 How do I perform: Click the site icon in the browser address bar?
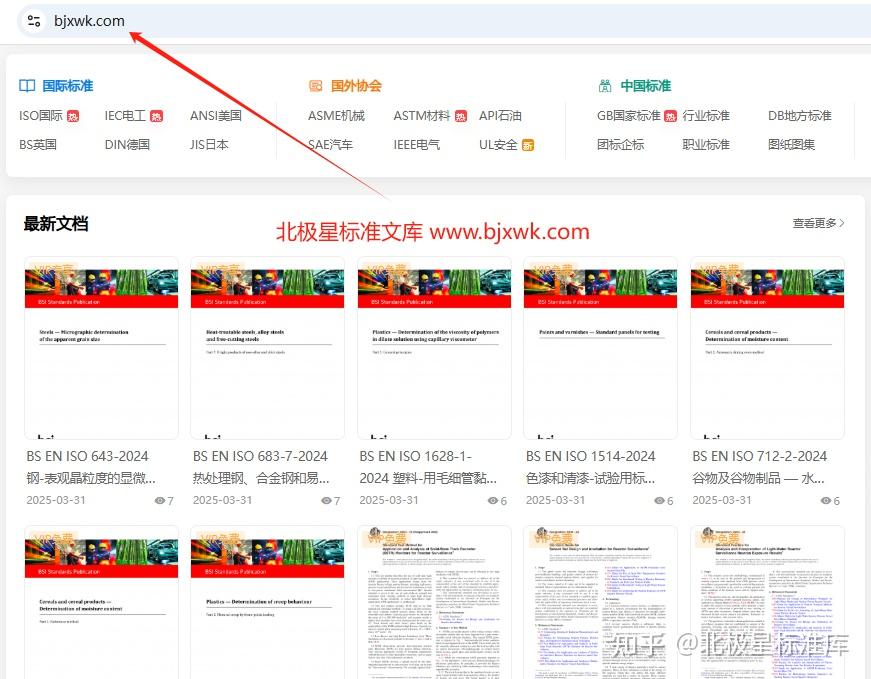(x=35, y=20)
